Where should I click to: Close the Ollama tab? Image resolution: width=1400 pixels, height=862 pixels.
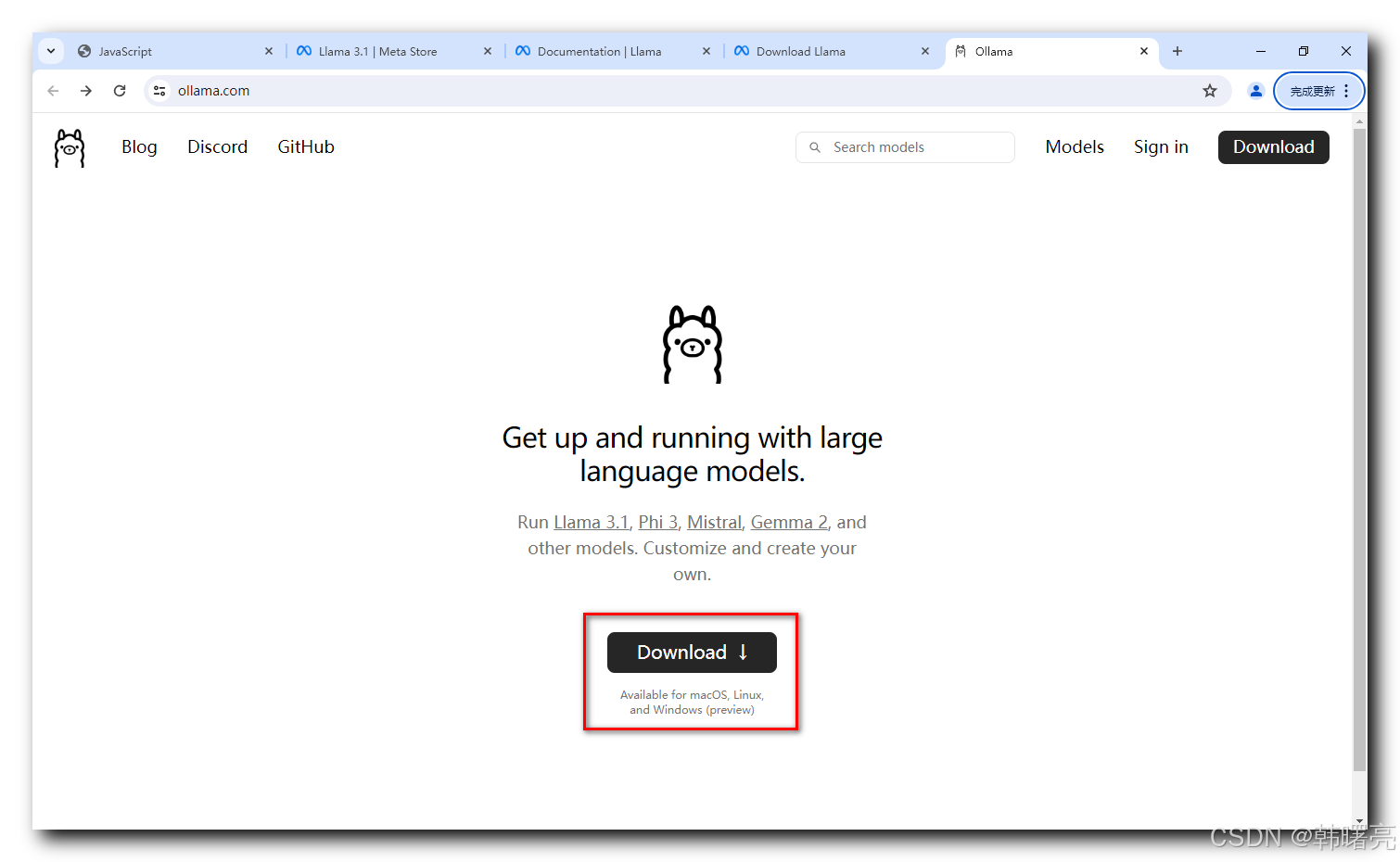tap(1144, 51)
